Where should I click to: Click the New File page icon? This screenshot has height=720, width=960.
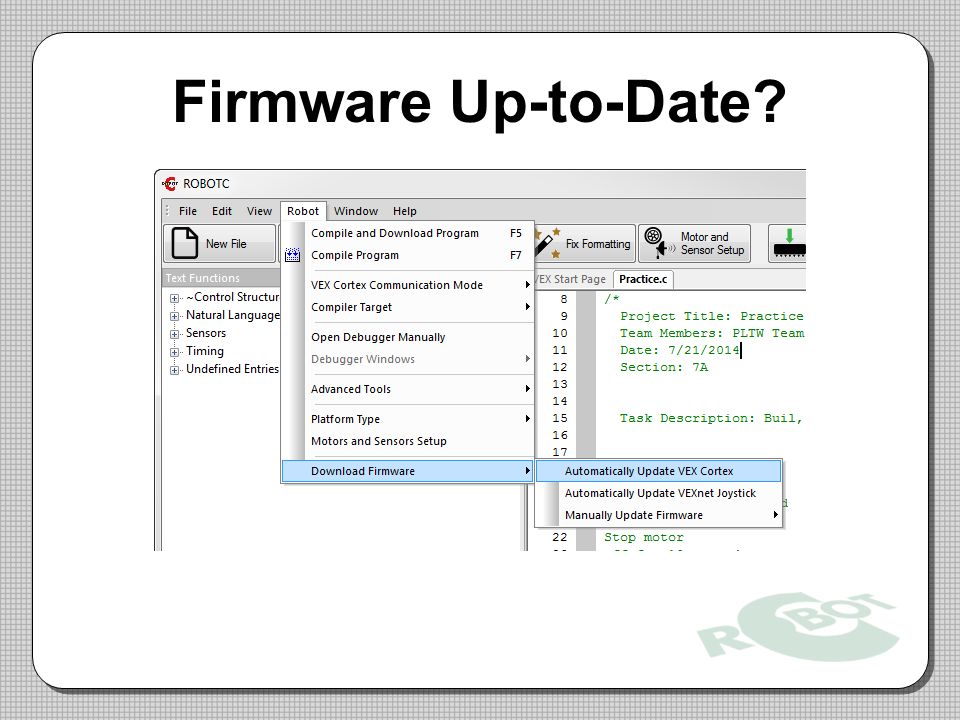(x=184, y=243)
